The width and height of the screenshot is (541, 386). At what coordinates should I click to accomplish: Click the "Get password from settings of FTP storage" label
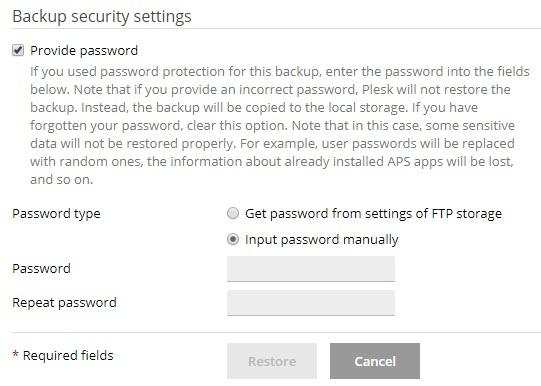pyautogui.click(x=373, y=214)
